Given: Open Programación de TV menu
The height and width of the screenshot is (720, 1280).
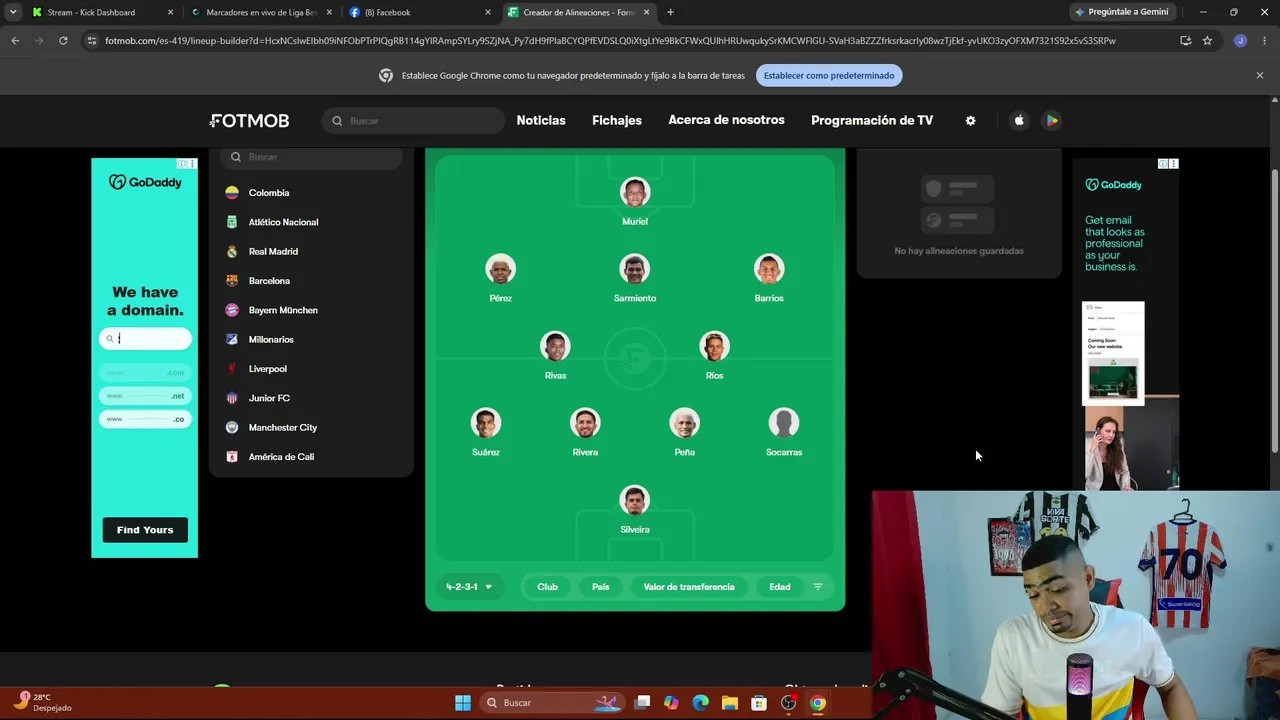Looking at the screenshot, I should tap(872, 120).
